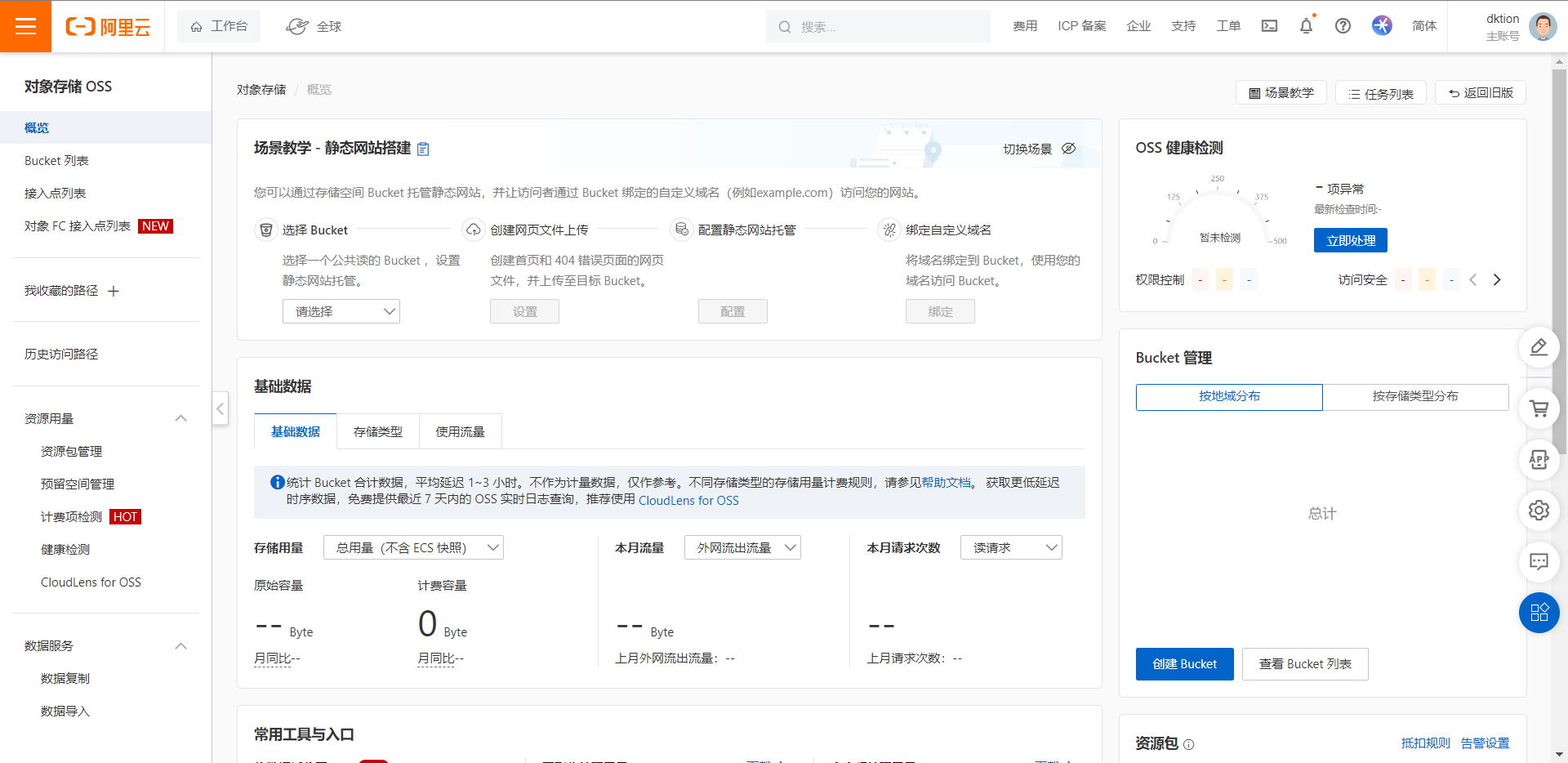
Task: Click the 对象存储 breadcrumb
Action: (261, 90)
